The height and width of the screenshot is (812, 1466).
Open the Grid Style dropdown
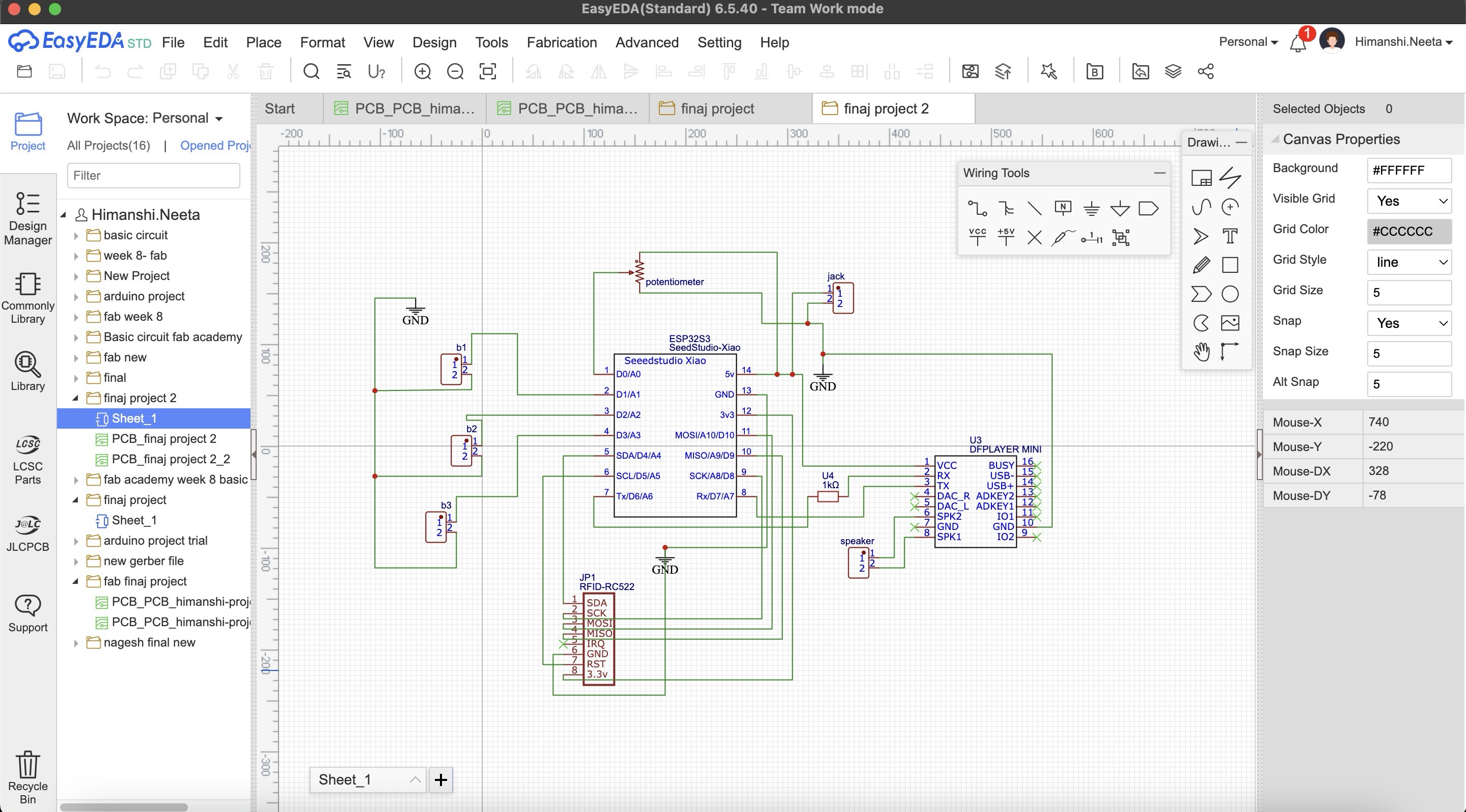(1408, 262)
